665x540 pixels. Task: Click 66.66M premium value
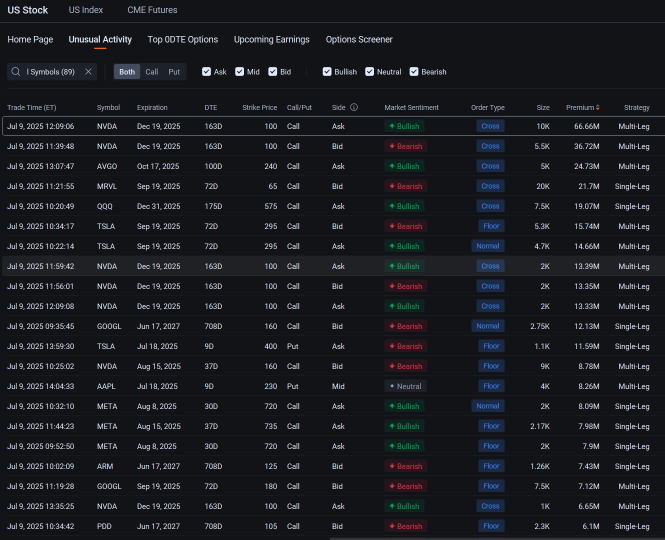pos(587,126)
